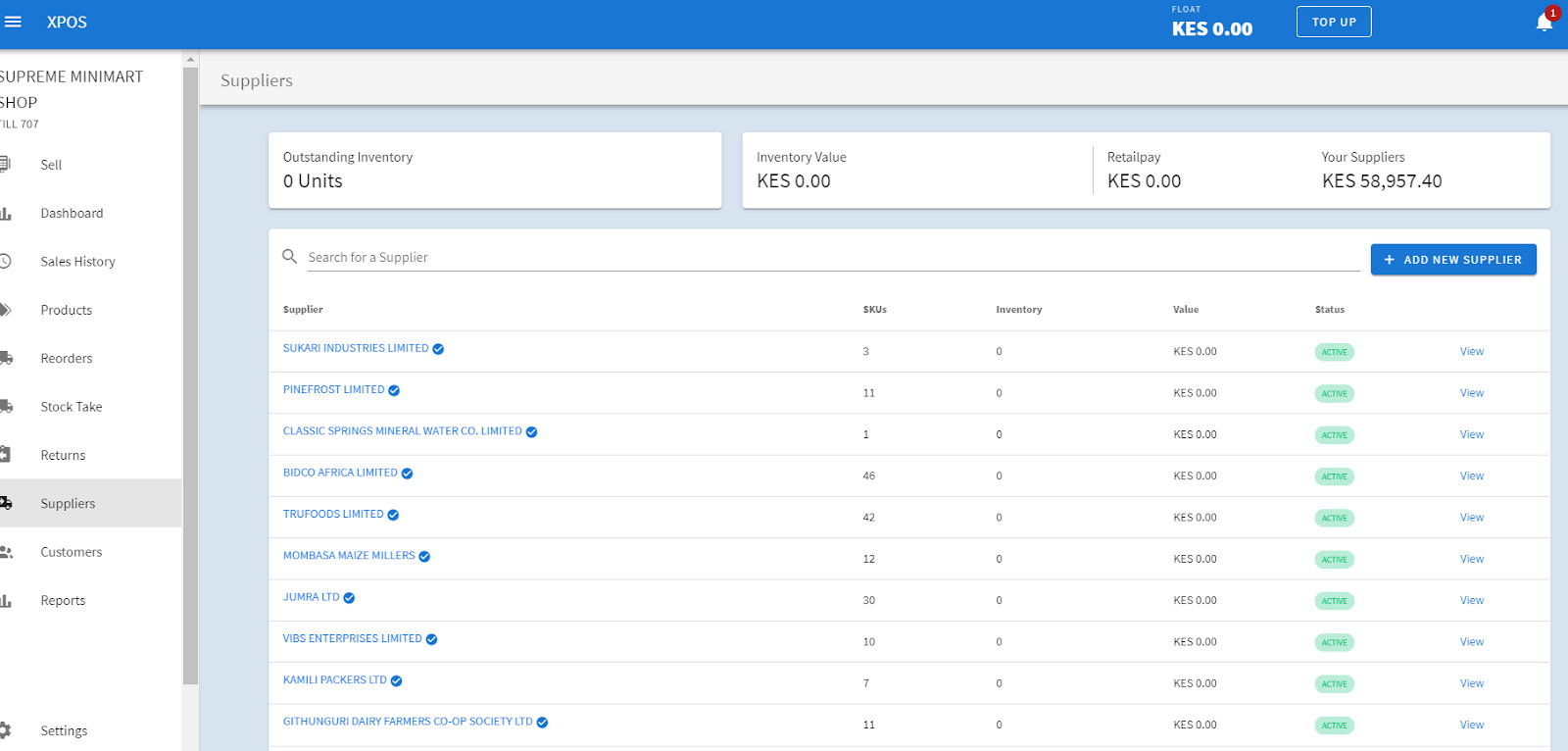Open VIBS ENTERPRISES LIMITED supplier link
This screenshot has width=1568, height=751.
353,638
